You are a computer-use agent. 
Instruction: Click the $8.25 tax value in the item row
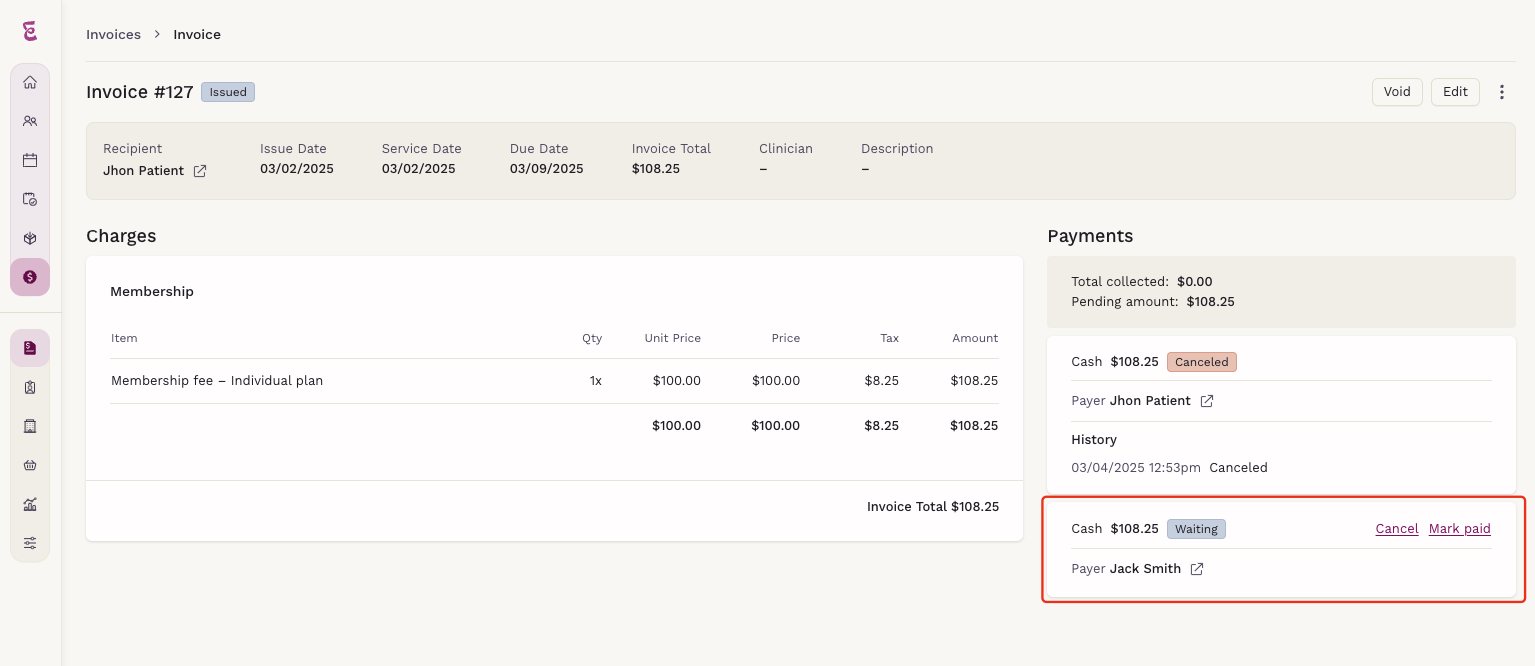pyautogui.click(x=882, y=381)
